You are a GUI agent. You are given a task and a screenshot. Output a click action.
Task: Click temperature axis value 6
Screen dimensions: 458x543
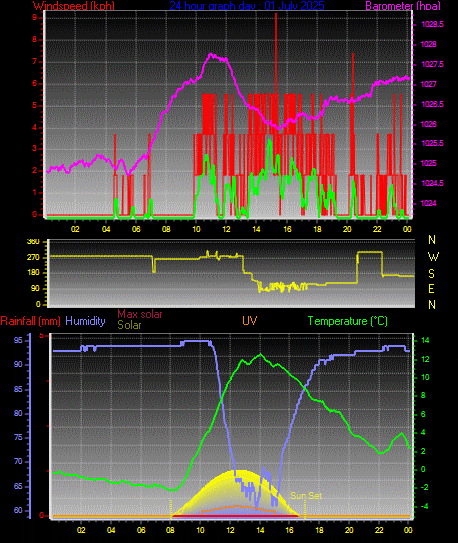423,415
